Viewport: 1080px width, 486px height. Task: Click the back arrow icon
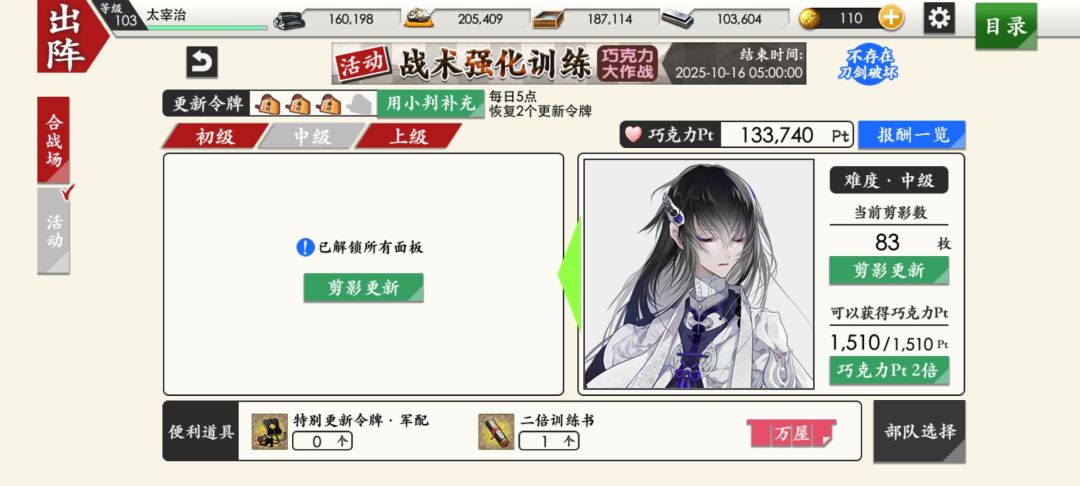pos(202,62)
